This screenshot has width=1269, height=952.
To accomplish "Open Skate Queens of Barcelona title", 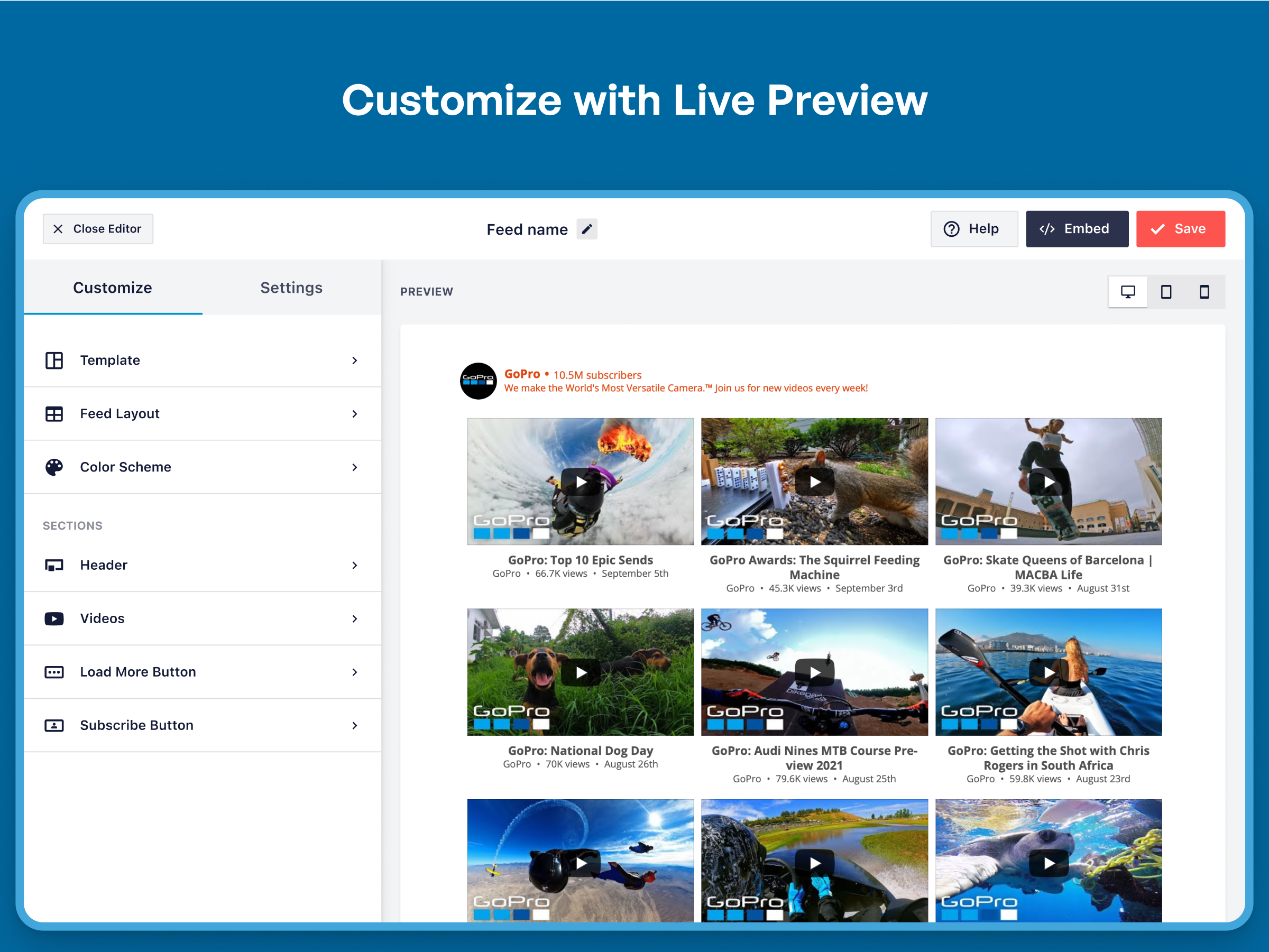I will point(1048,567).
